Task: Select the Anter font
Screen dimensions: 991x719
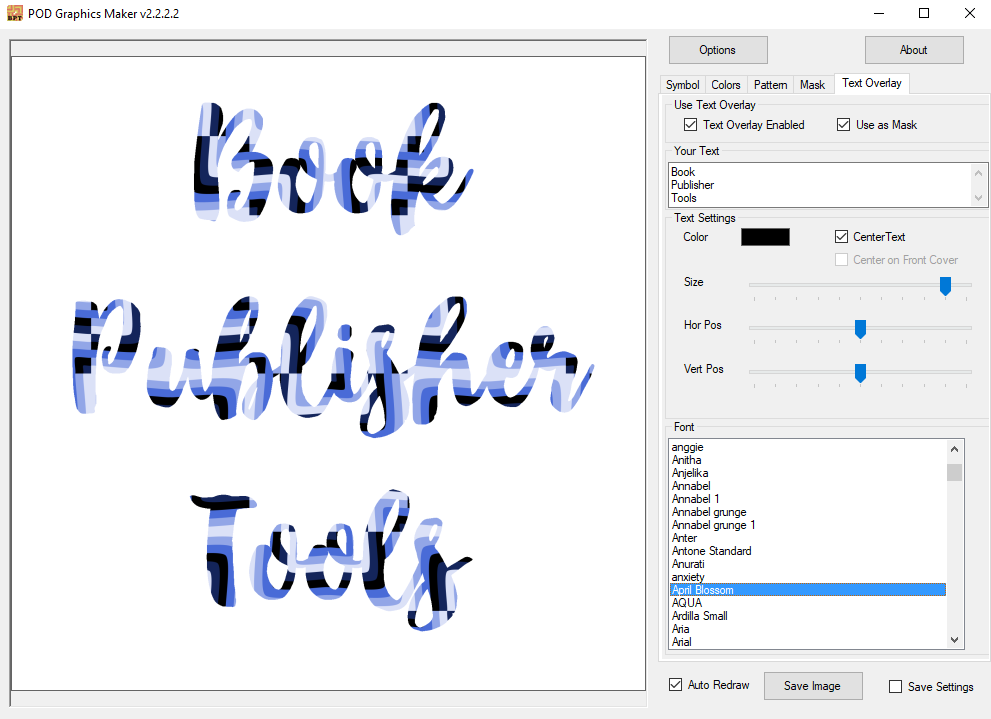Action: (808, 538)
